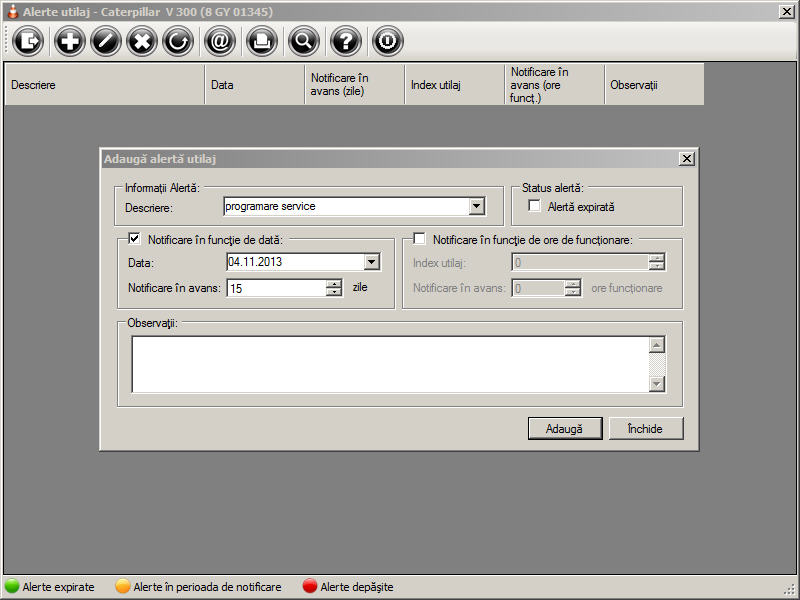Click the Alerte în perioada de notificare label
Viewport: 800px width, 600px height.
(207, 587)
